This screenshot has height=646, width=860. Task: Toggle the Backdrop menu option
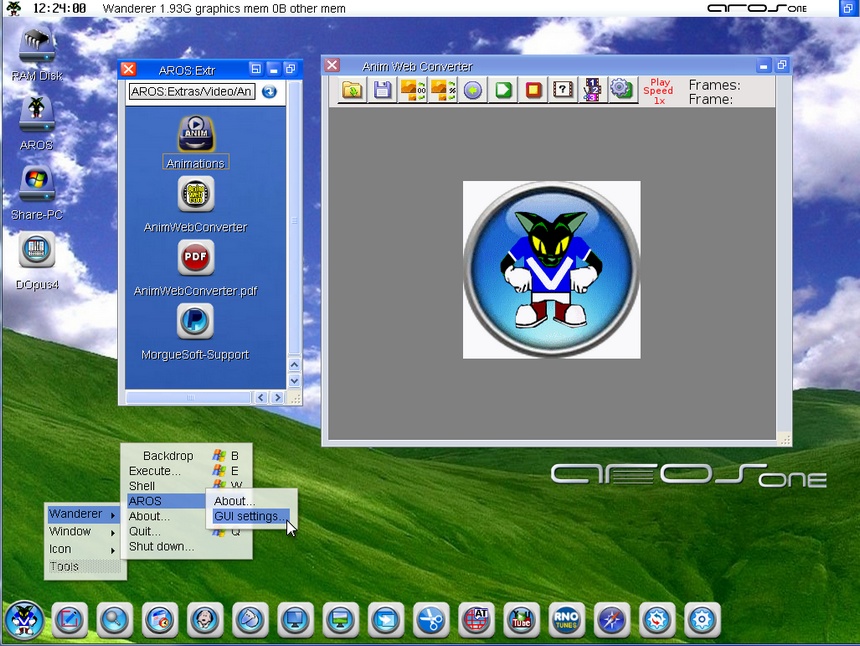[x=168, y=456]
